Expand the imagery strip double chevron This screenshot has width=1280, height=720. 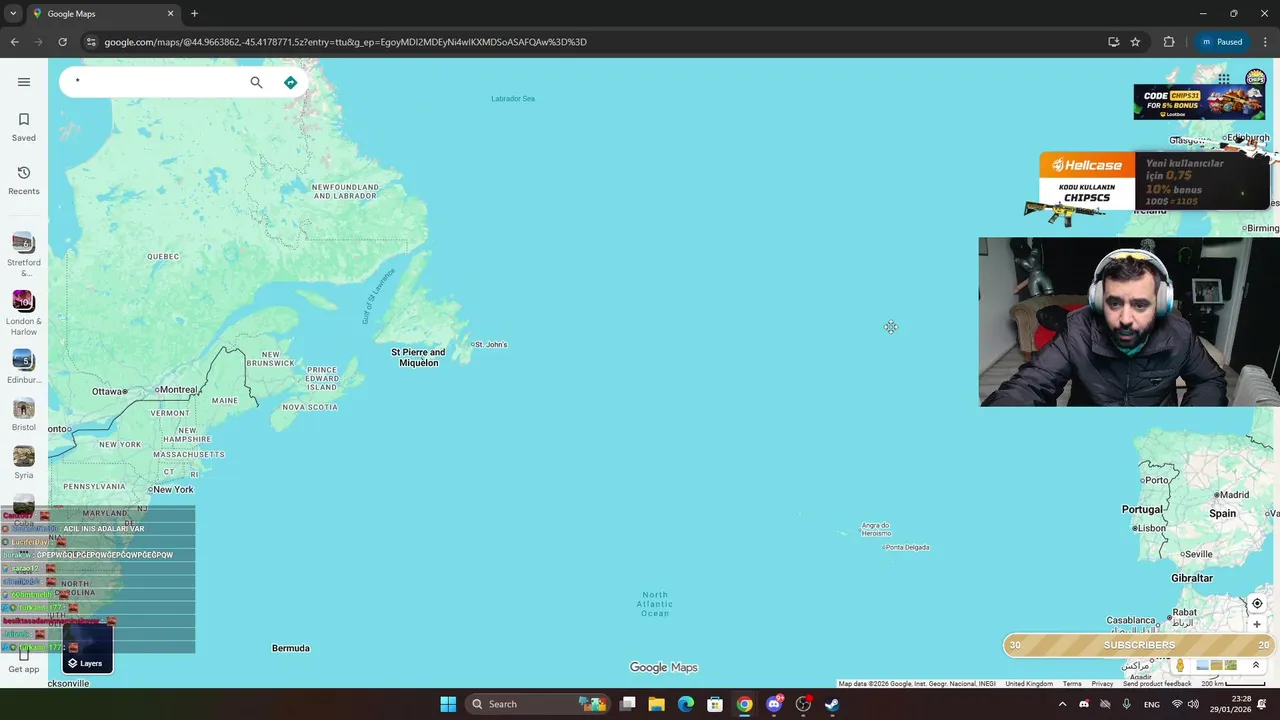point(1256,665)
